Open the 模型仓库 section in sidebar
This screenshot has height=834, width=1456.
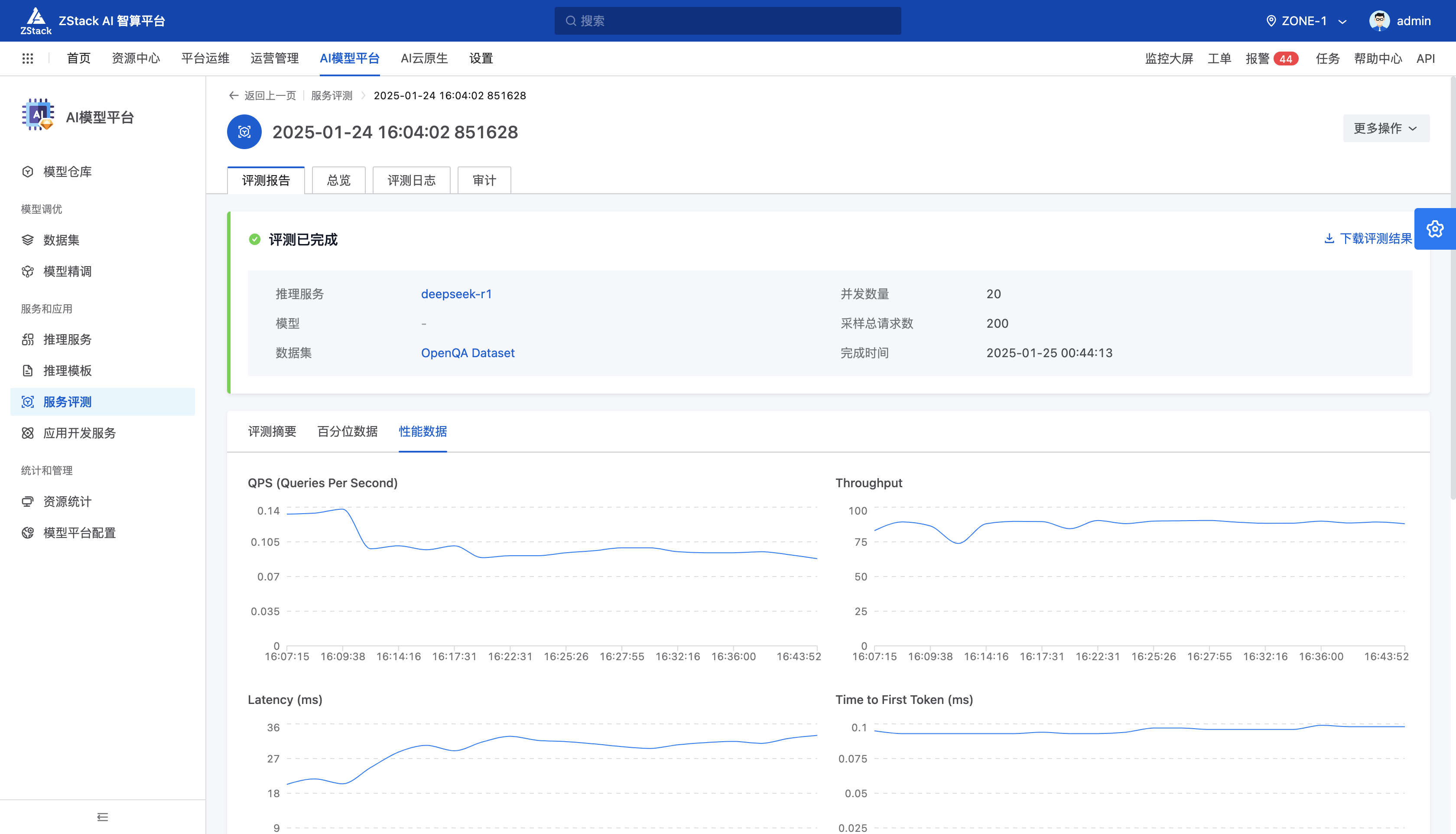(x=66, y=171)
